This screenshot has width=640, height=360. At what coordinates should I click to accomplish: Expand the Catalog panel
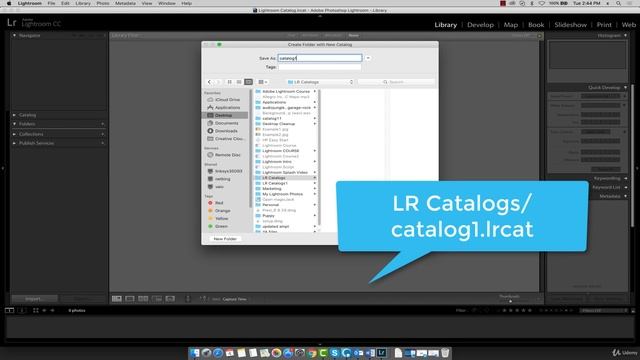[15, 115]
